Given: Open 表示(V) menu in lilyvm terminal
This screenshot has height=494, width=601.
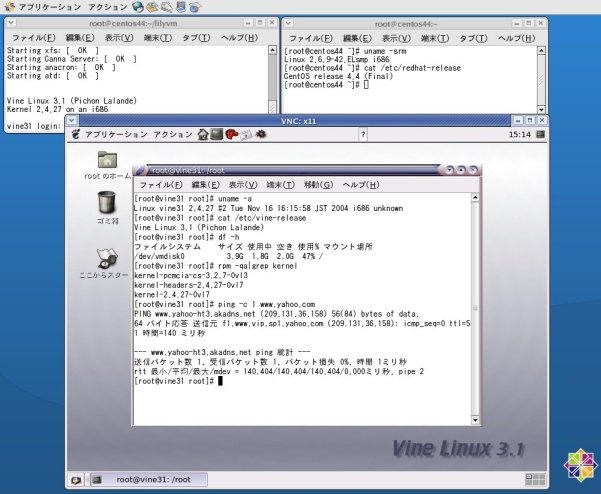Looking at the screenshot, I should click(119, 38).
